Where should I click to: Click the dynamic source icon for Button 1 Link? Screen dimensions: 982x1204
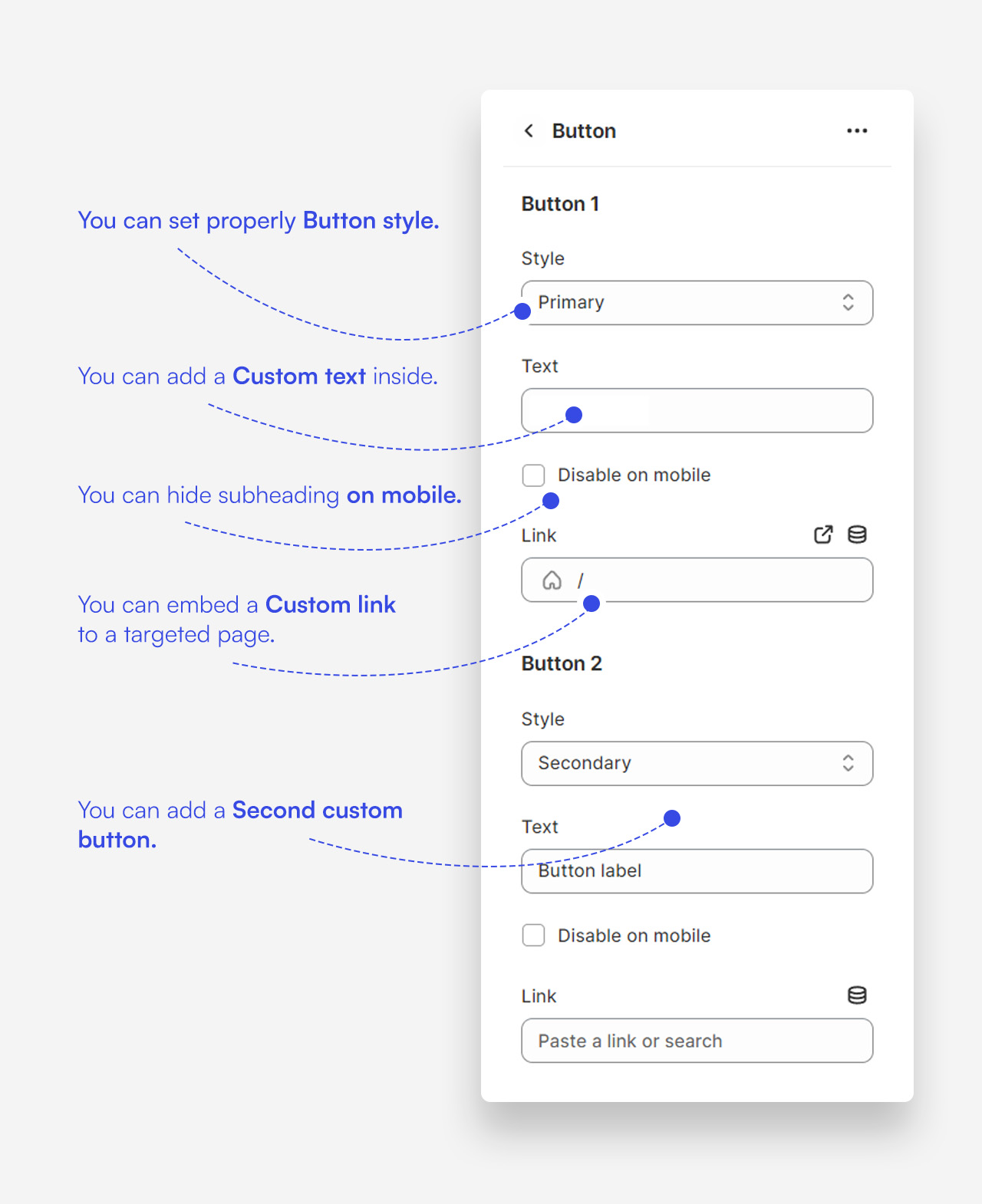tap(857, 535)
